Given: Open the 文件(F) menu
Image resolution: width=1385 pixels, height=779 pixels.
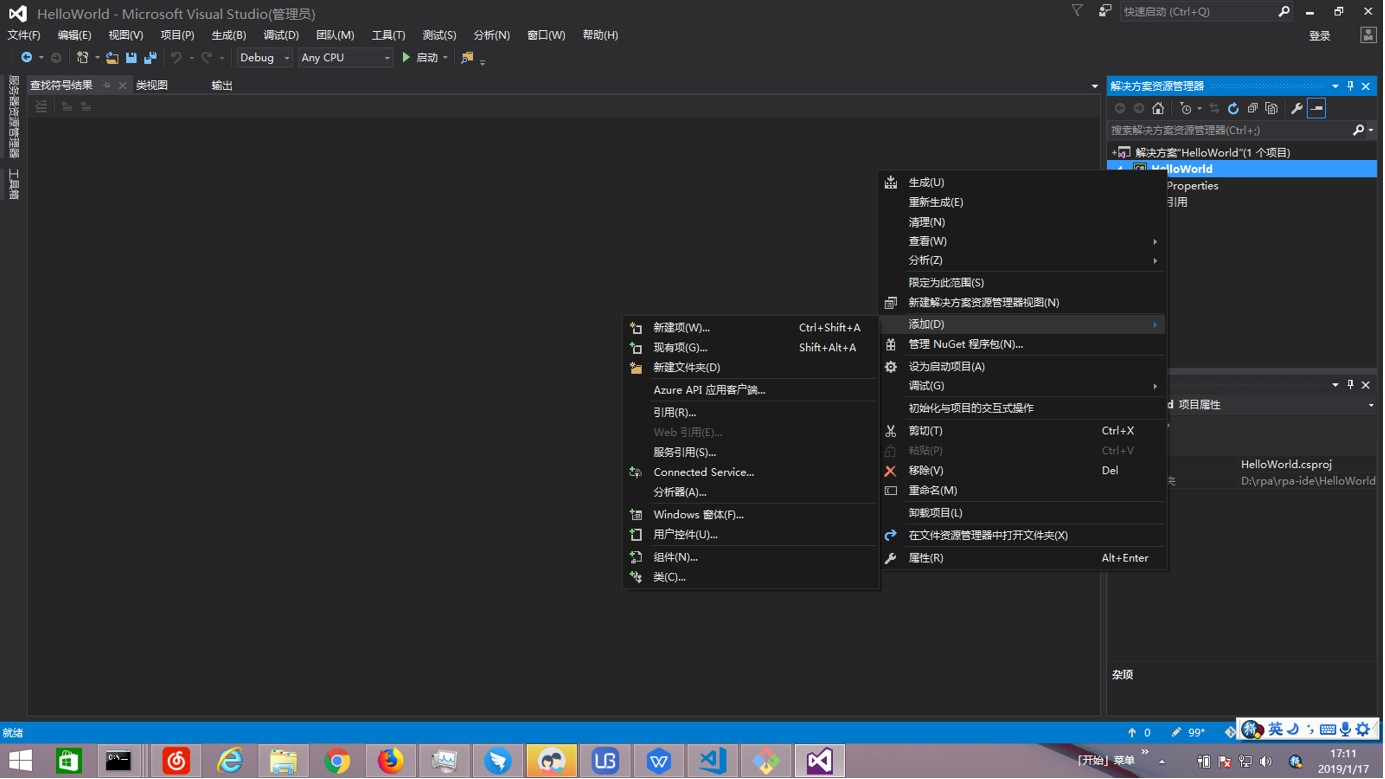Looking at the screenshot, I should point(24,35).
